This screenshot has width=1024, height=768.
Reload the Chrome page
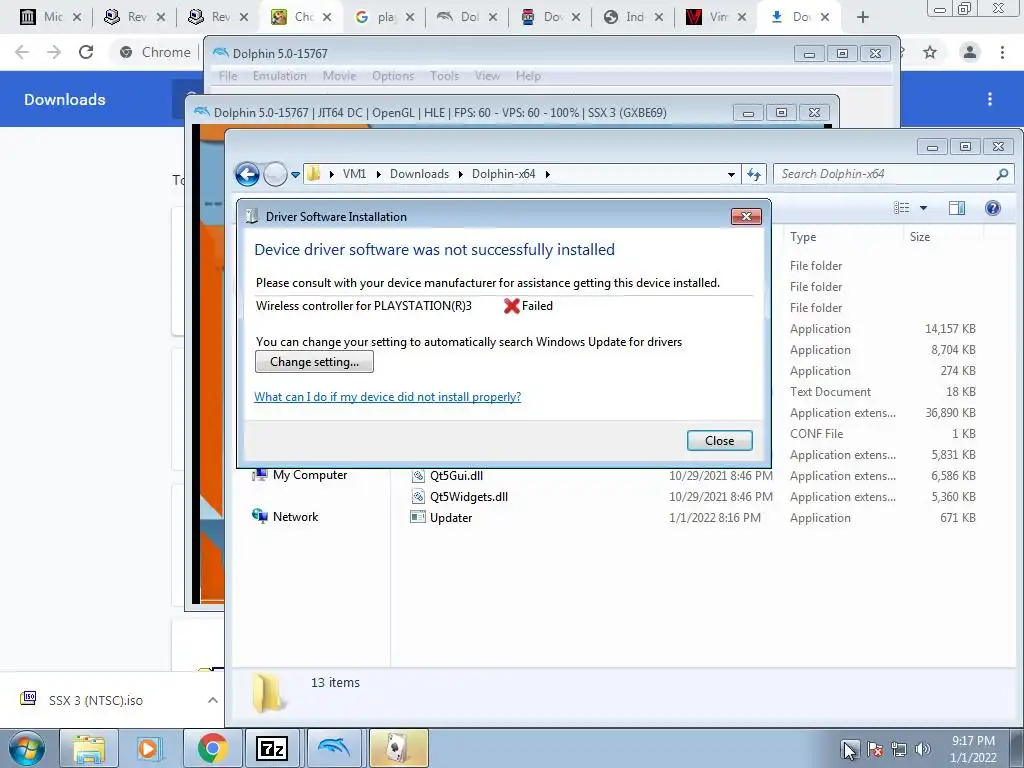tap(86, 52)
